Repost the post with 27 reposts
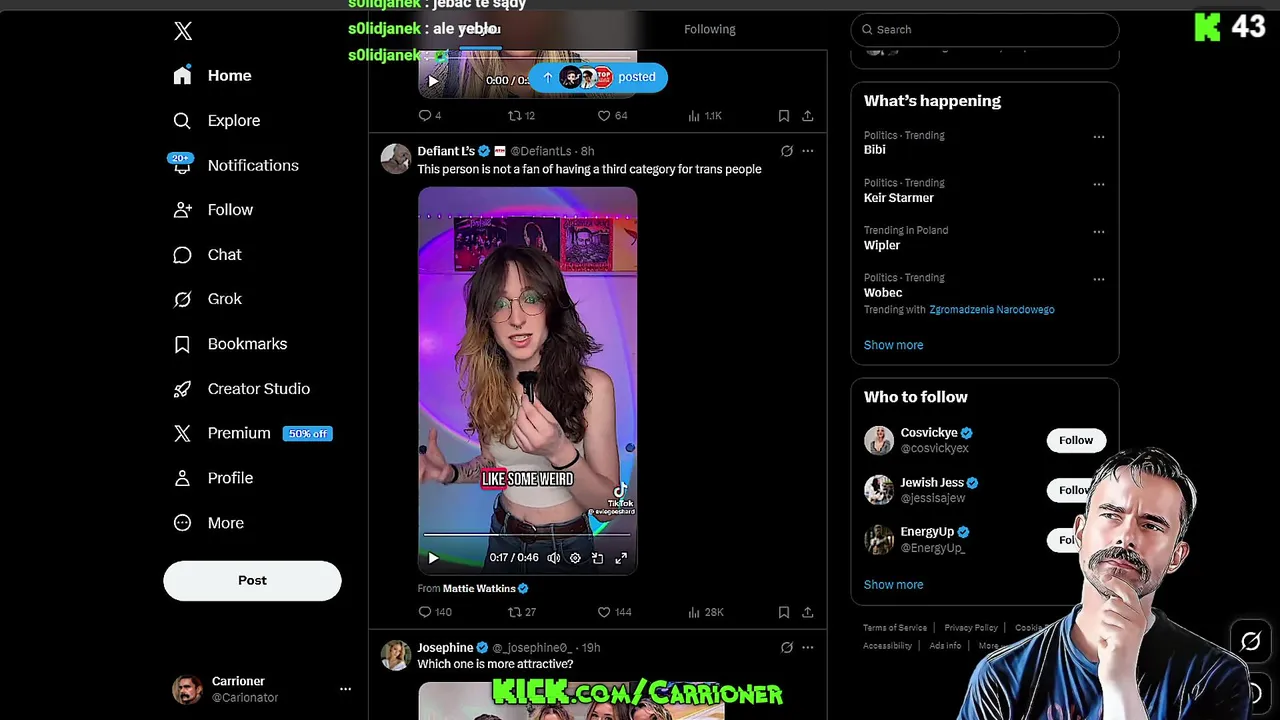Viewport: 1280px width, 720px height. 522,612
